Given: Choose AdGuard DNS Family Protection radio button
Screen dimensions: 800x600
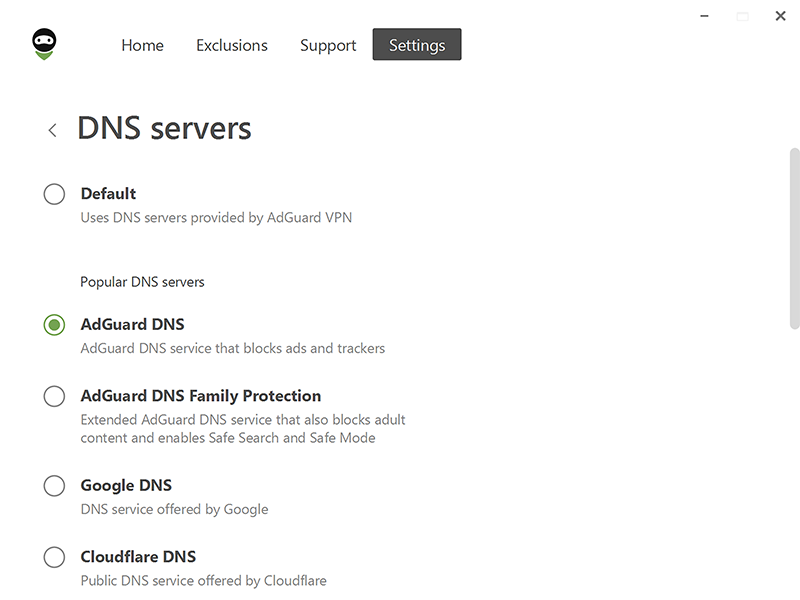Looking at the screenshot, I should pos(54,396).
